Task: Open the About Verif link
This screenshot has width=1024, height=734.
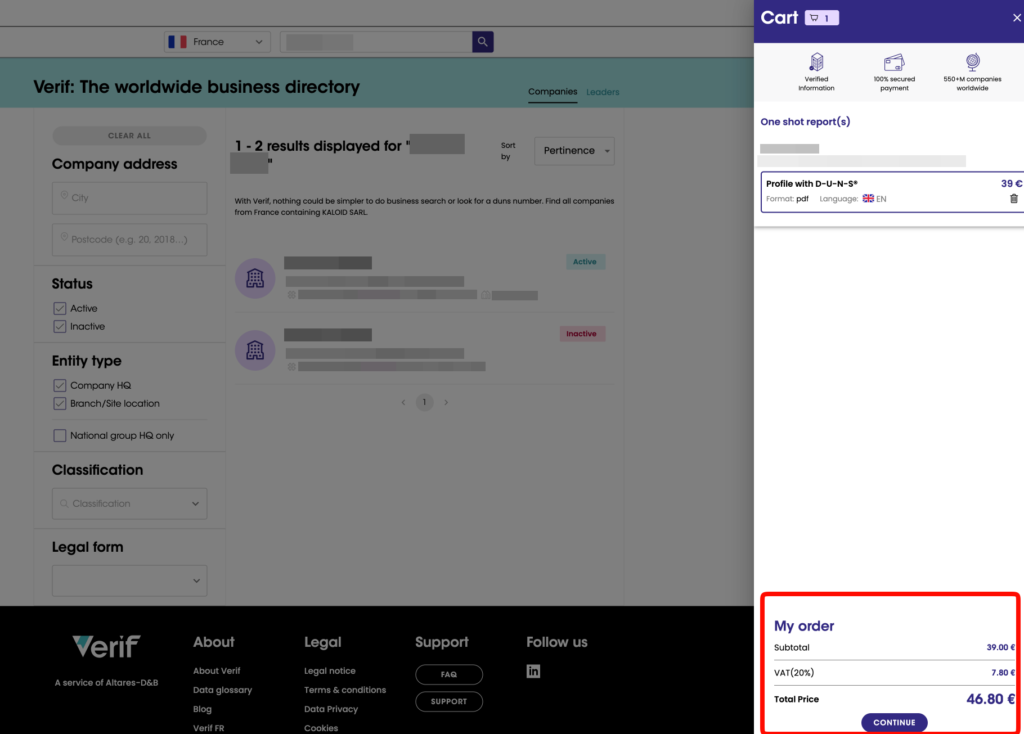Action: point(217,671)
